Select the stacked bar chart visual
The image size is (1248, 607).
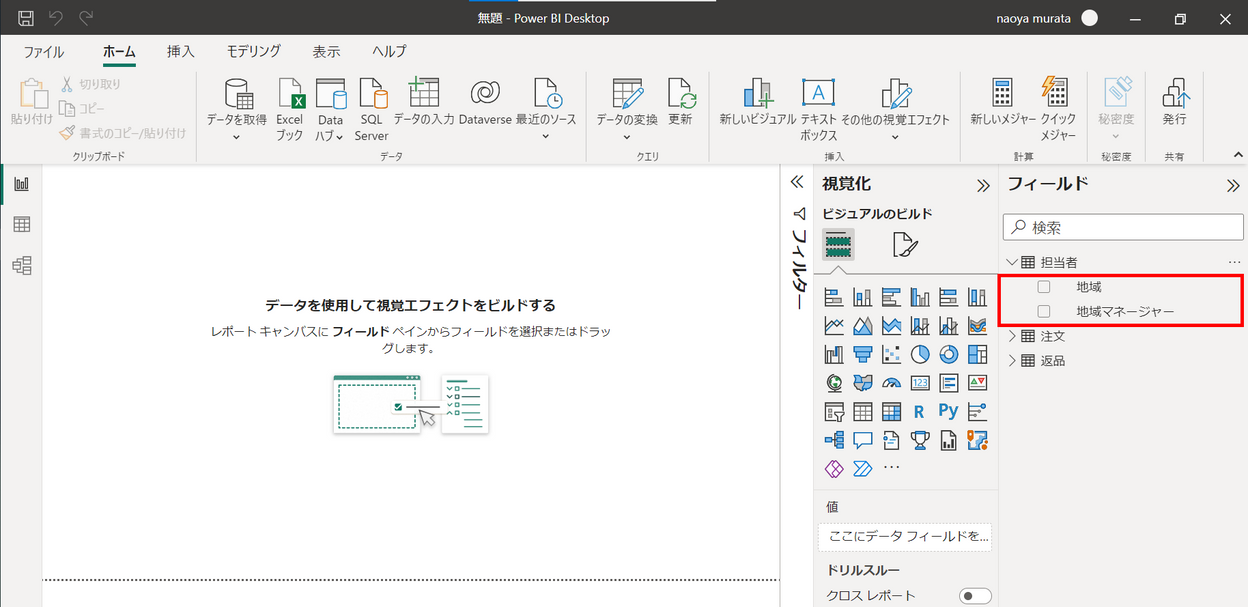[x=833, y=297]
